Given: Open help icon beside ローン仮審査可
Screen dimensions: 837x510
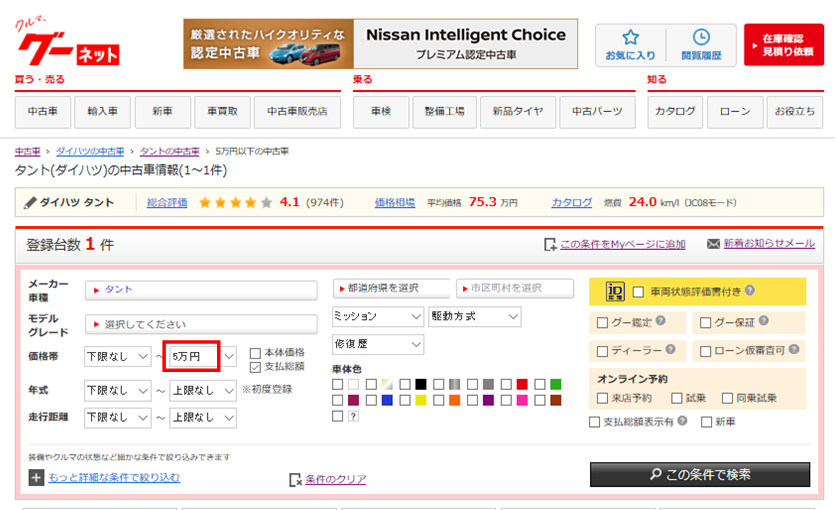Looking at the screenshot, I should pyautogui.click(x=794, y=349).
